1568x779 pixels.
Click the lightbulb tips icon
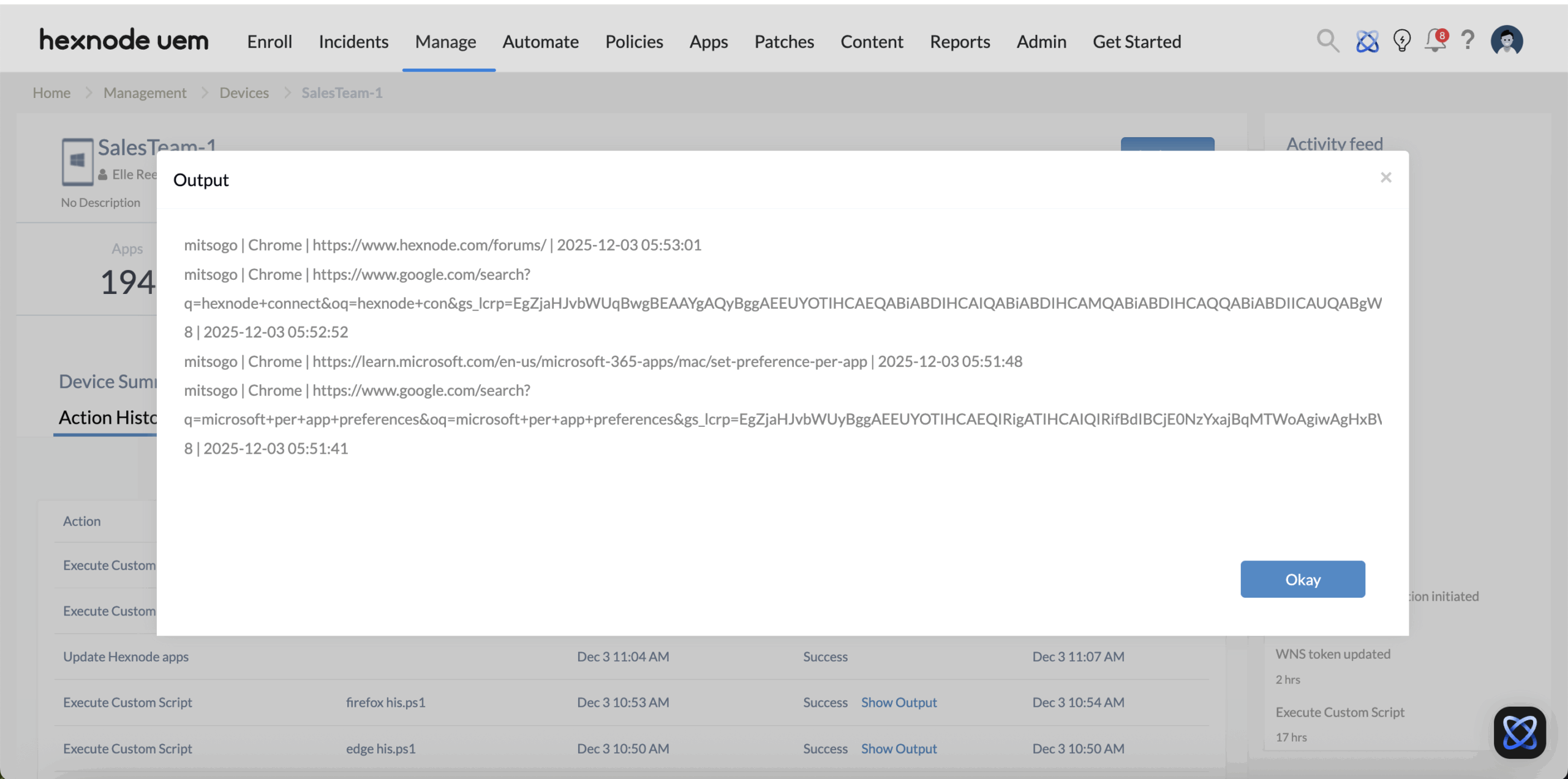tap(1401, 41)
